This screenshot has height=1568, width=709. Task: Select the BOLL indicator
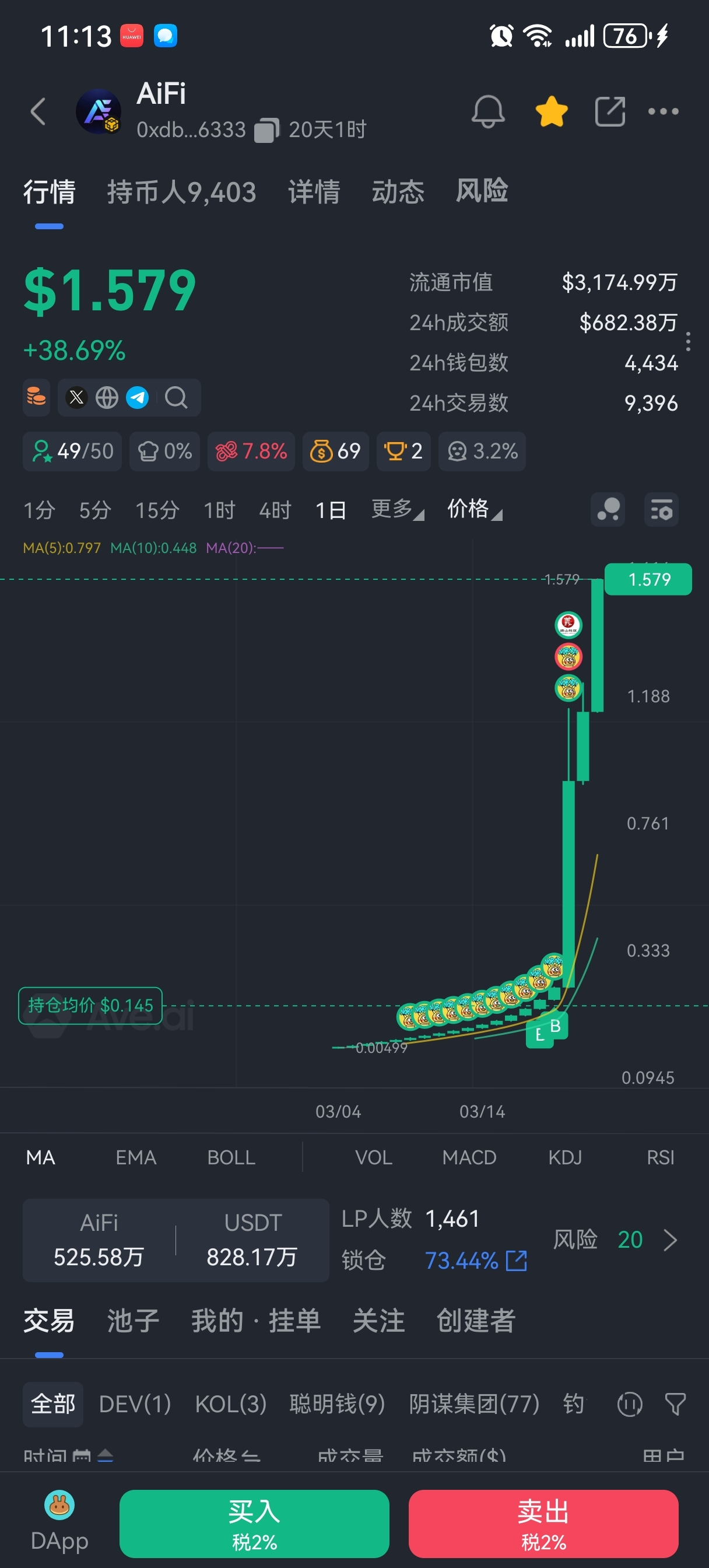click(x=231, y=1157)
